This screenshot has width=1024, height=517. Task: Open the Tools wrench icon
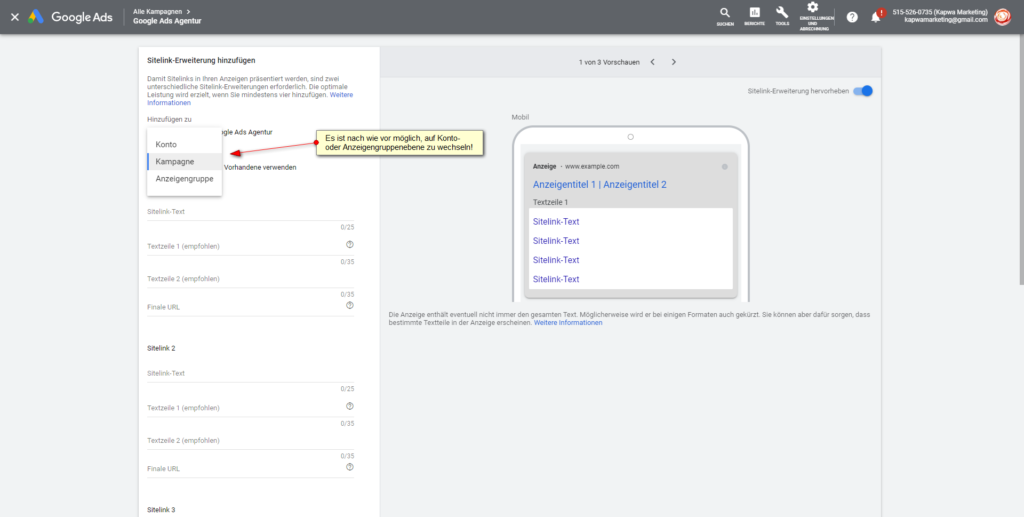coord(782,14)
